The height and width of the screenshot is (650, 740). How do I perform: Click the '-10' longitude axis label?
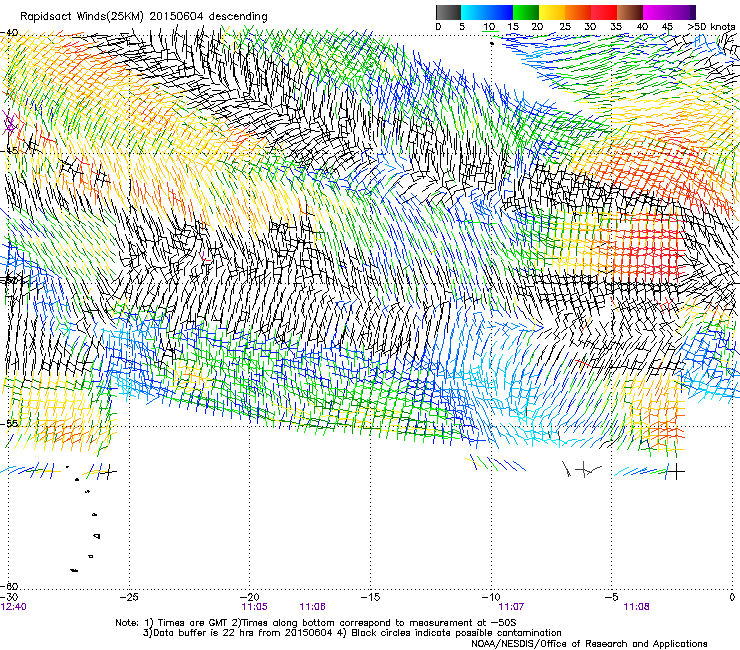(491, 597)
